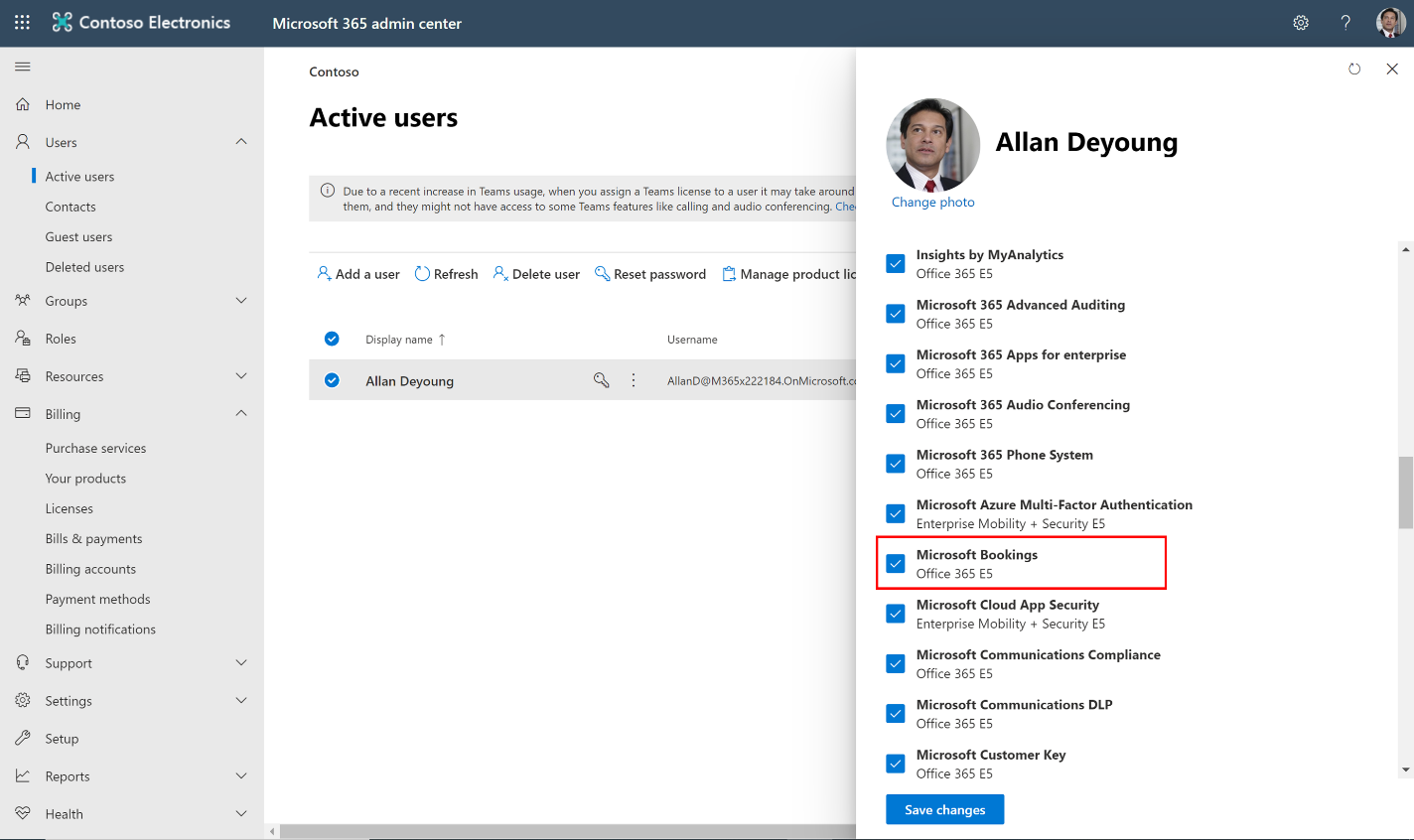
Task: Click the license panel vertical scrollbar
Action: pos(1405,492)
